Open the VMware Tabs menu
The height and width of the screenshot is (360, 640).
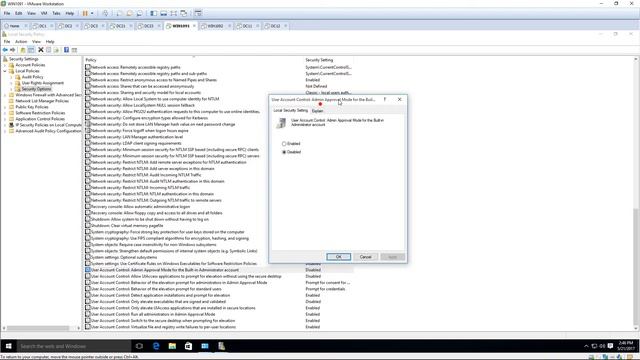pos(56,13)
